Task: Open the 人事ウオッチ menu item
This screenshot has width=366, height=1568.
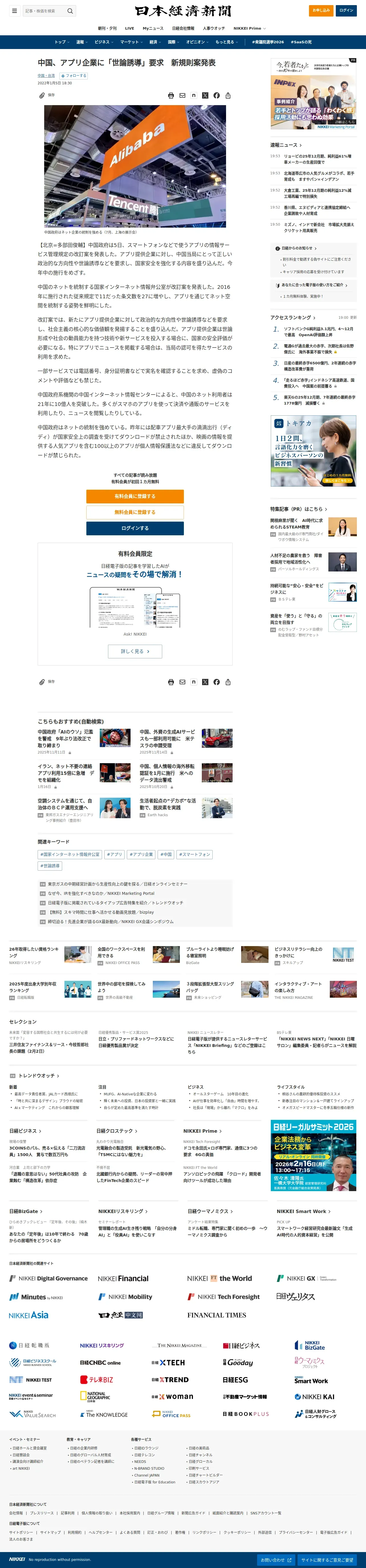Action: [x=214, y=28]
